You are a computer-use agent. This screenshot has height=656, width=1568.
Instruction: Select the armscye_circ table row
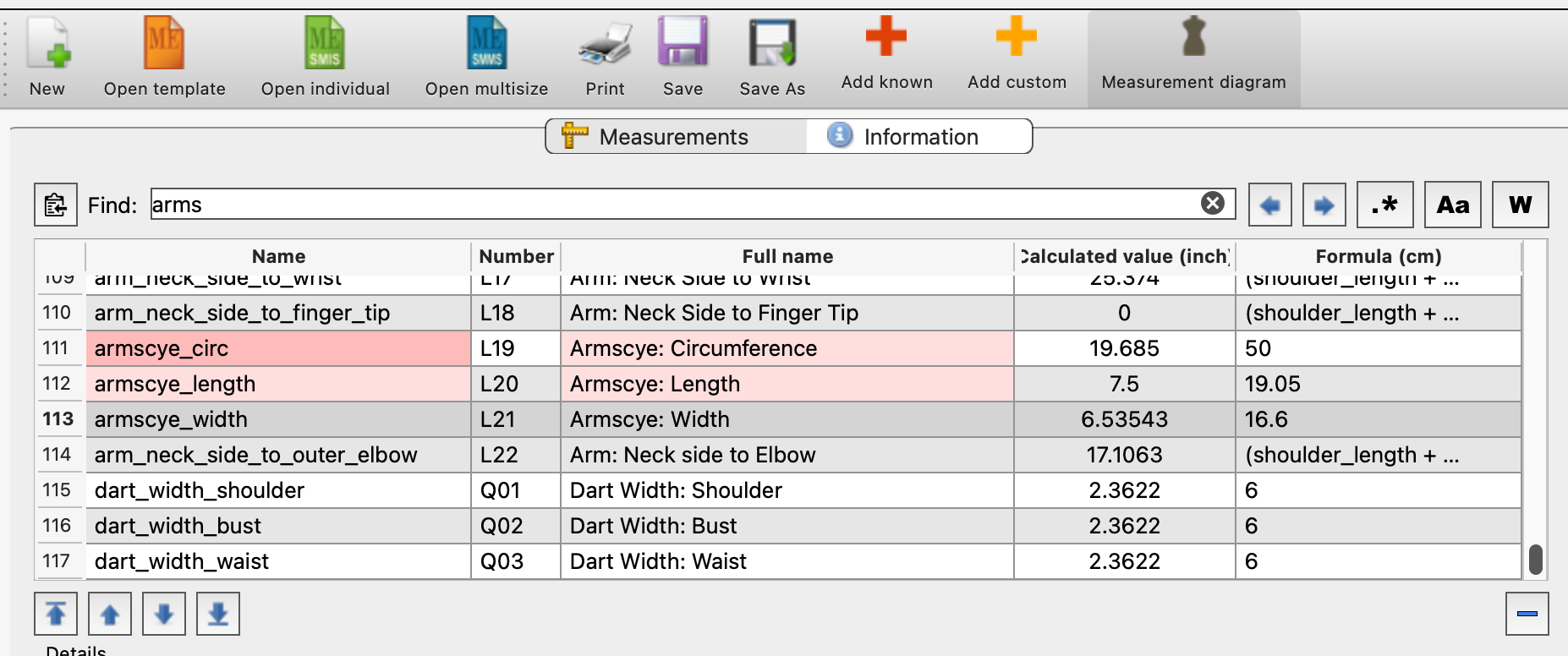tap(277, 348)
